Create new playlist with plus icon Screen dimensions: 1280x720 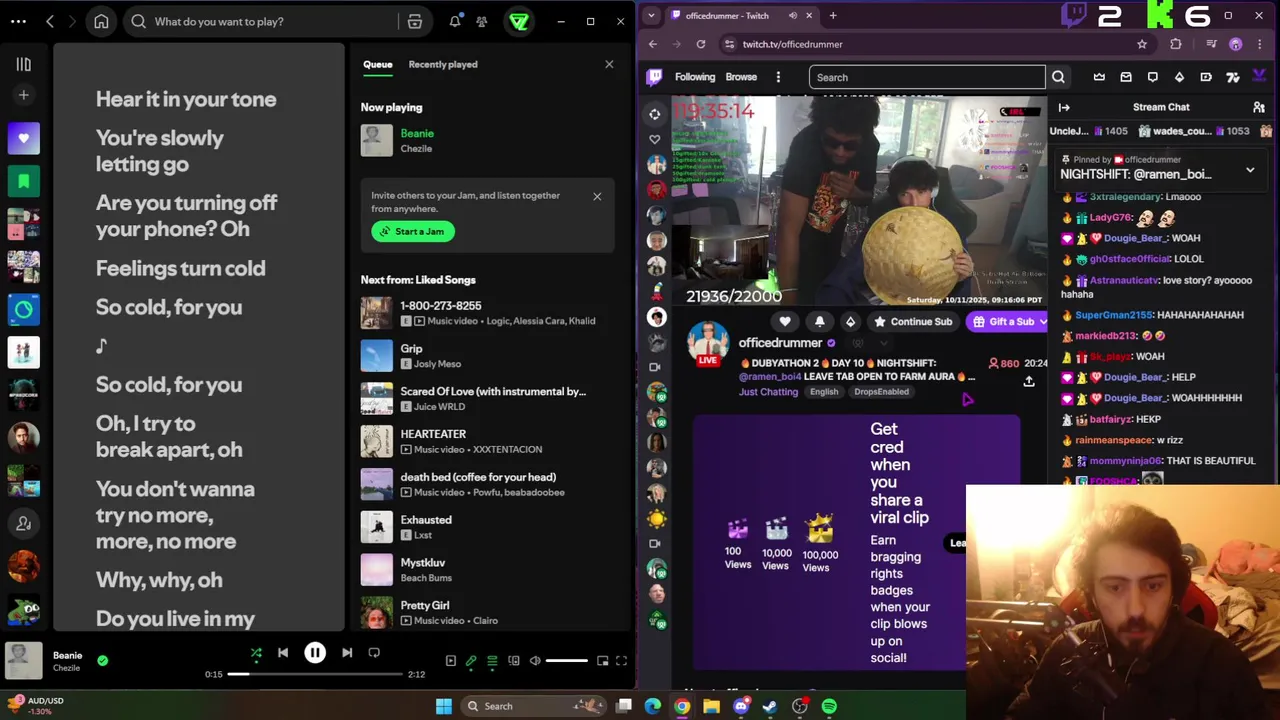coord(23,95)
